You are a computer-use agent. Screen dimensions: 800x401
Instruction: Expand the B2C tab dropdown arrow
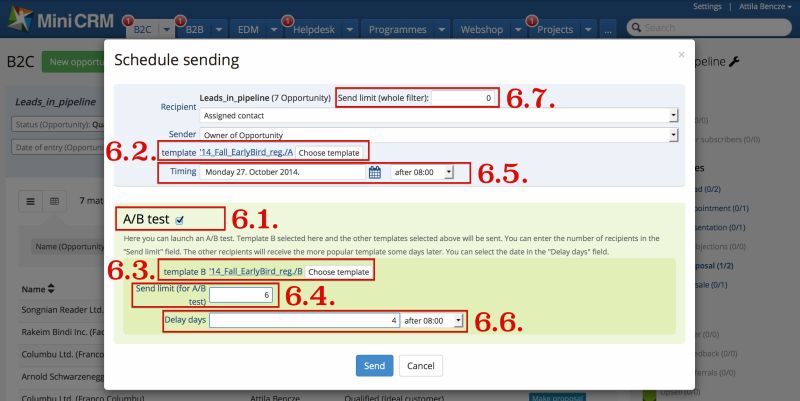tap(167, 30)
